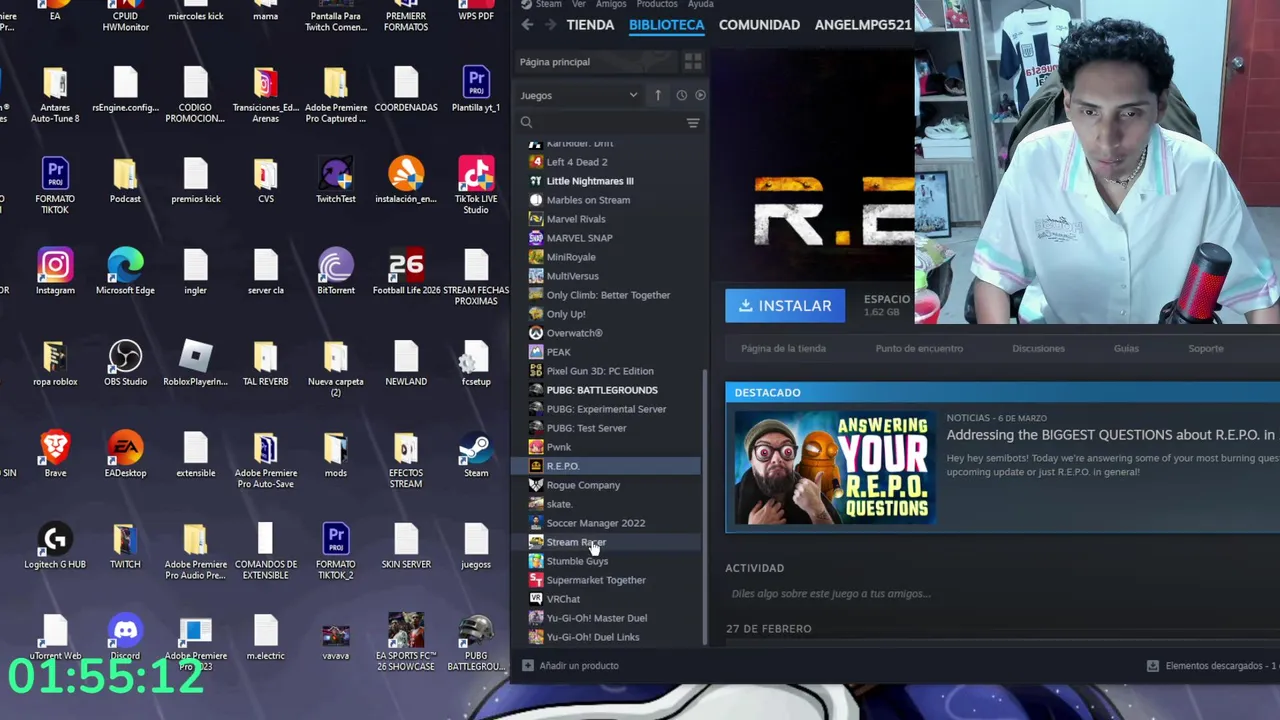
Task: Open ANGELMPG521 profile tab
Action: click(863, 25)
